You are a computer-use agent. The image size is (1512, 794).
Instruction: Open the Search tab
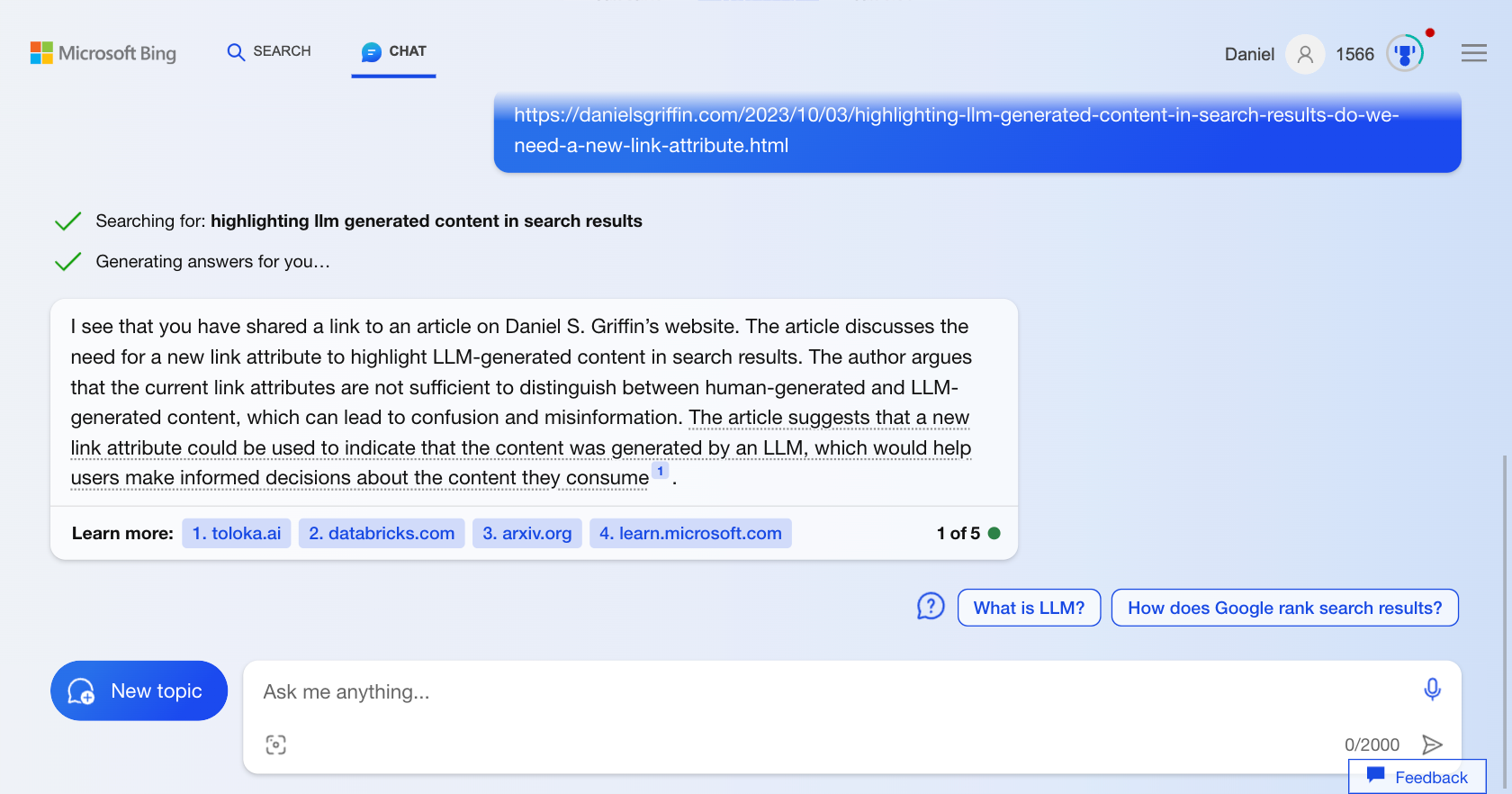(269, 51)
